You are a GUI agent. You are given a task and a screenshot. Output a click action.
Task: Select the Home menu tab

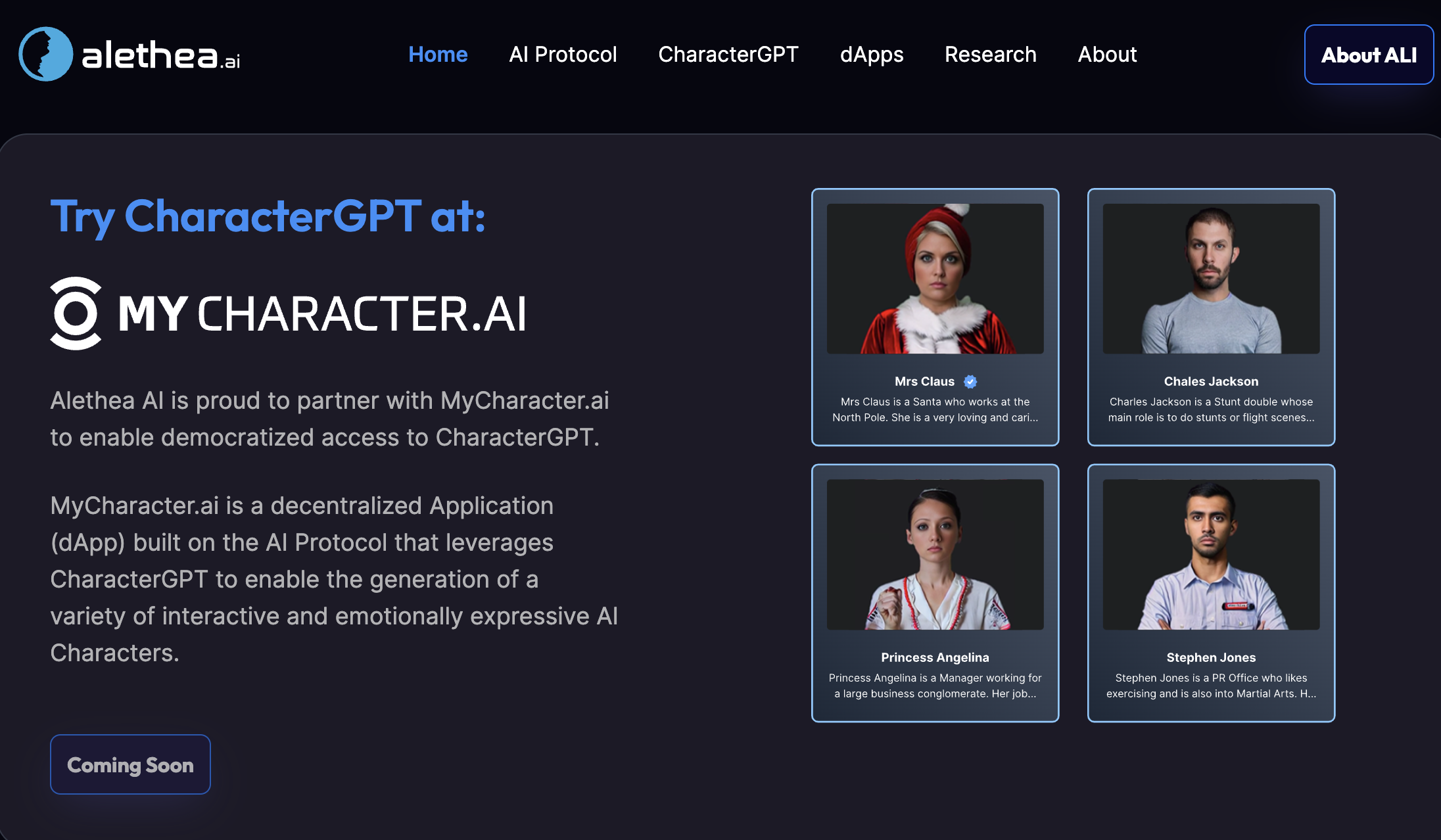tap(438, 54)
